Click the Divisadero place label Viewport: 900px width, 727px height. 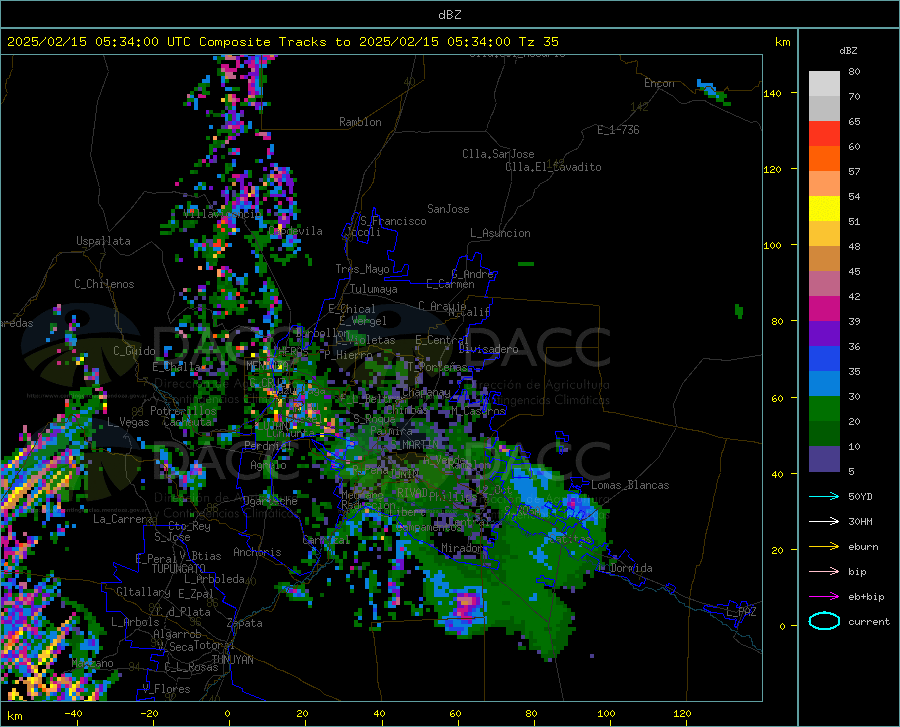488,349
